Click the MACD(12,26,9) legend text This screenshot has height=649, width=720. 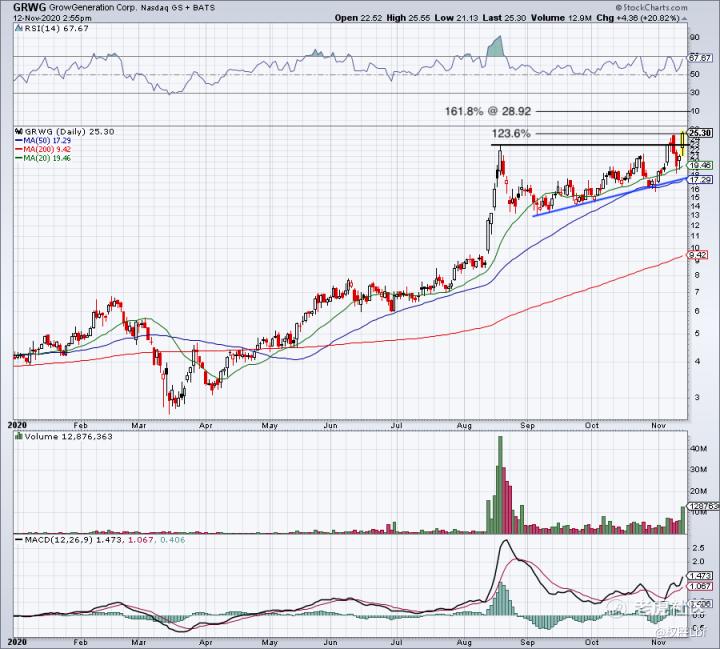(x=59, y=540)
